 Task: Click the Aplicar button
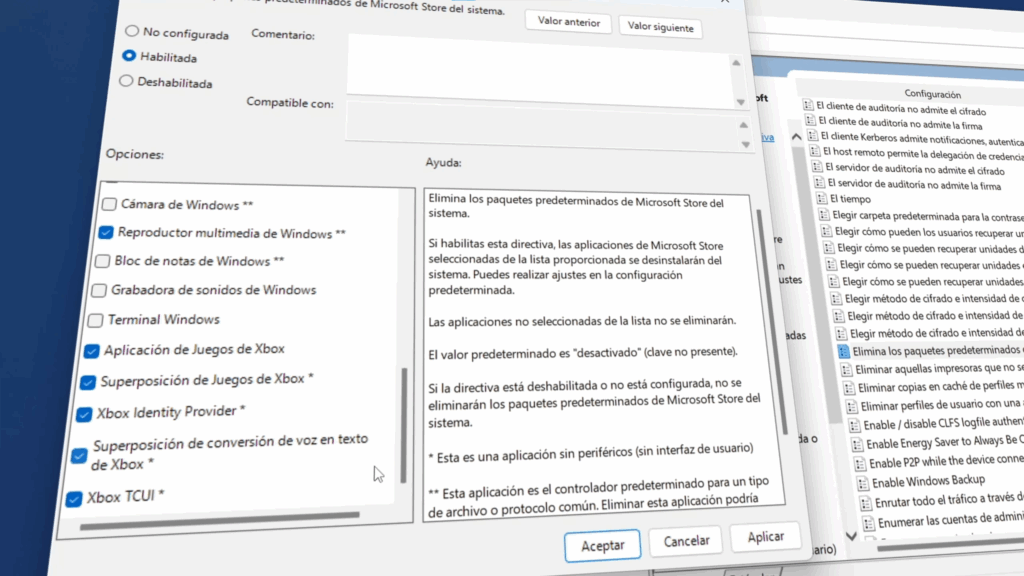coord(765,537)
